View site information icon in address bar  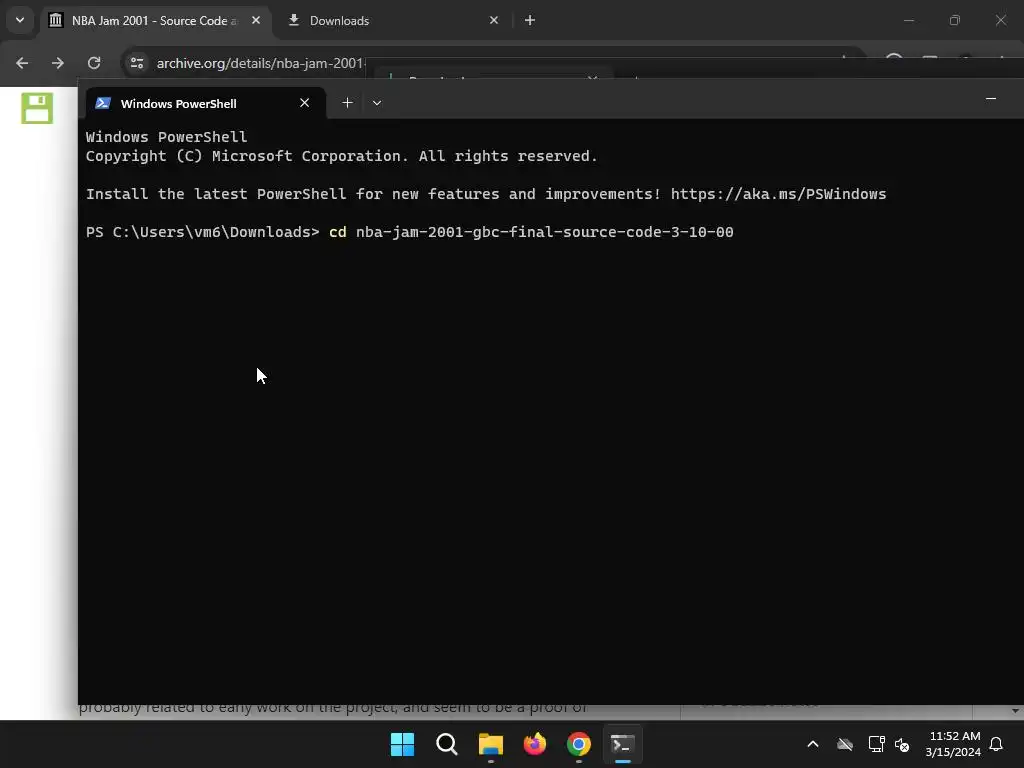pos(137,63)
